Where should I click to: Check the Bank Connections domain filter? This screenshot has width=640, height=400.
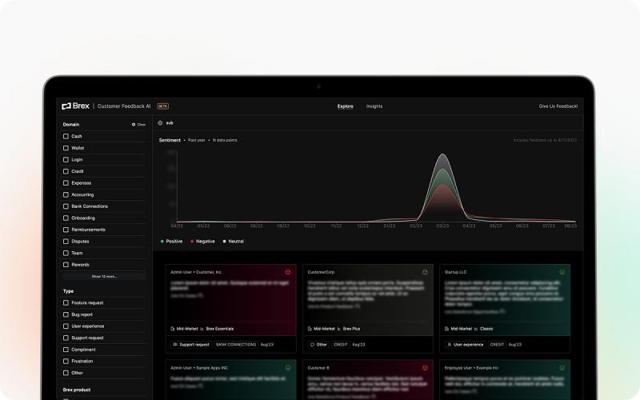tap(66, 206)
